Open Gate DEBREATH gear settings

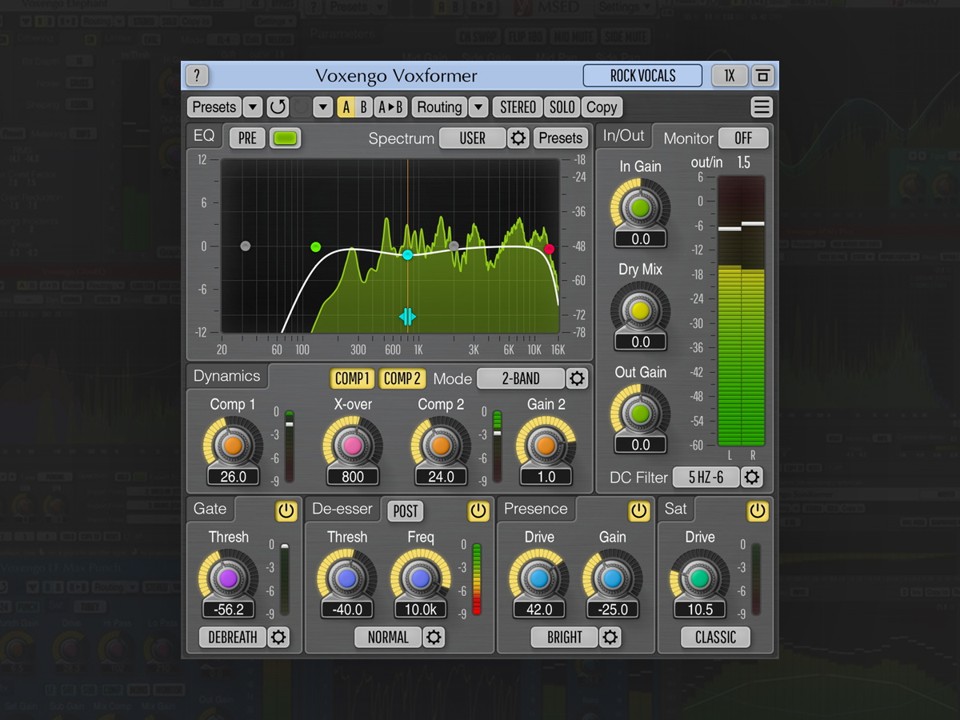278,637
